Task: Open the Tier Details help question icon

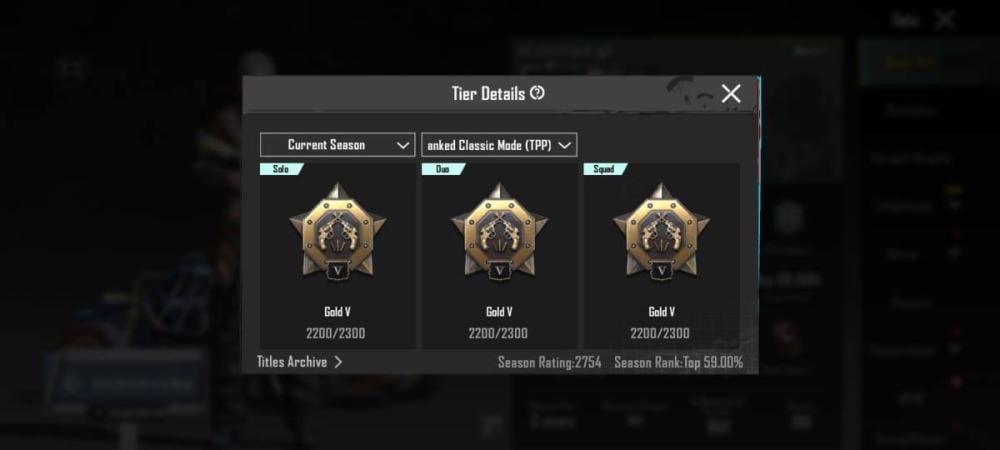Action: pyautogui.click(x=537, y=94)
